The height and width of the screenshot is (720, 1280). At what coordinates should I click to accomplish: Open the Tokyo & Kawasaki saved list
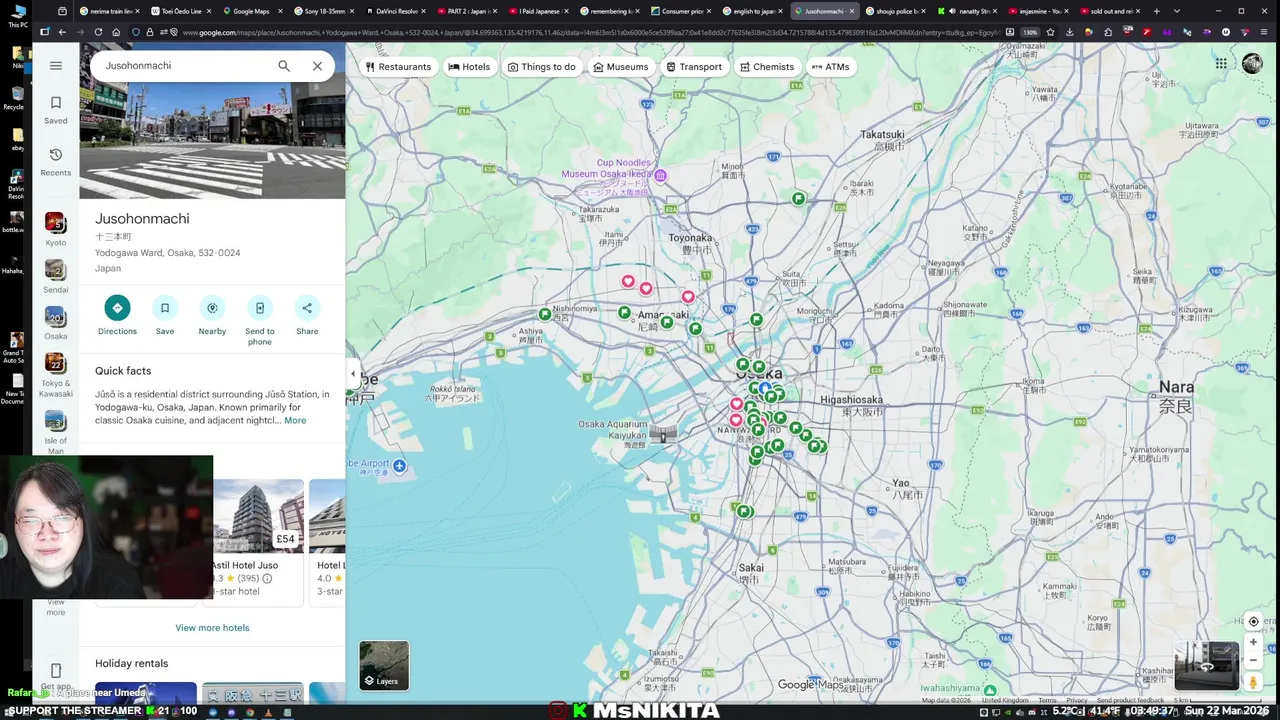tap(56, 375)
